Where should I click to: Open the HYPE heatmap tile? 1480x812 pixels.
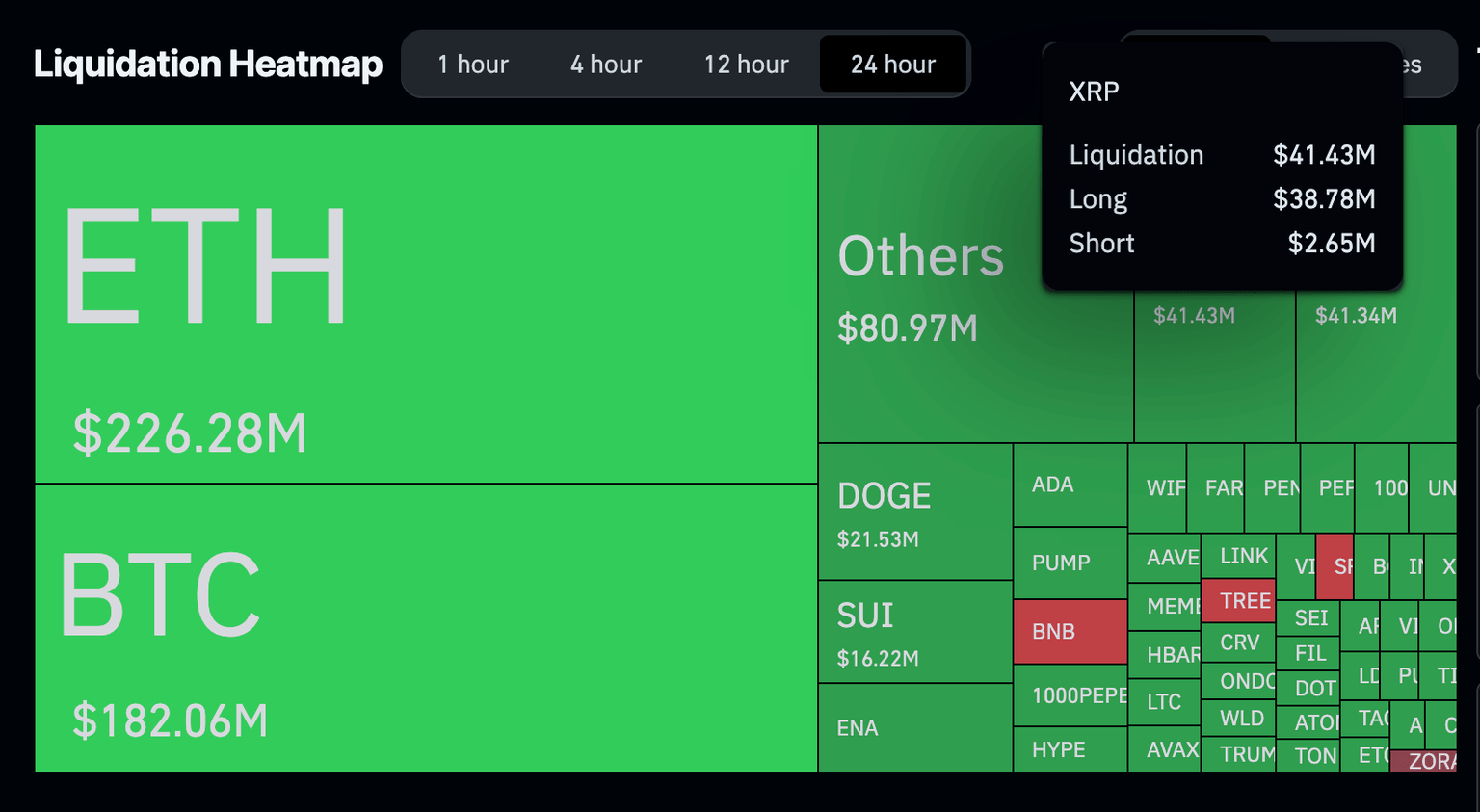pyautogui.click(x=1070, y=749)
